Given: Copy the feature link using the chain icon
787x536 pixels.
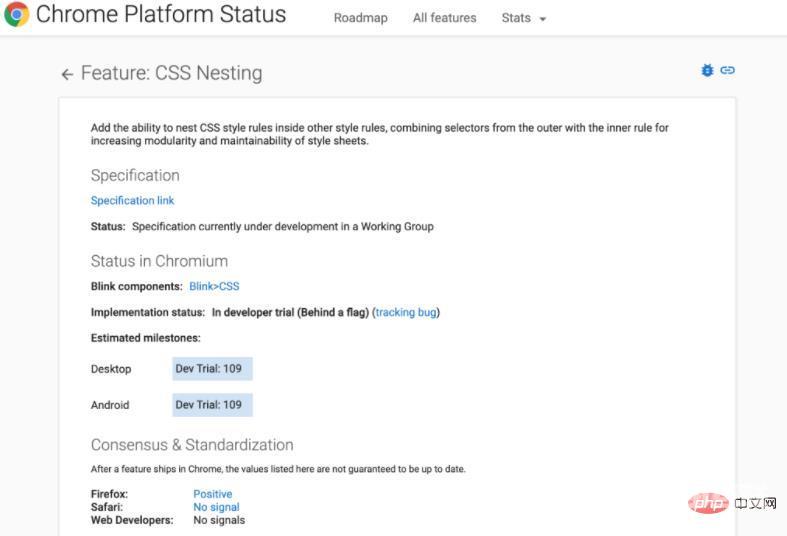Looking at the screenshot, I should click(728, 70).
